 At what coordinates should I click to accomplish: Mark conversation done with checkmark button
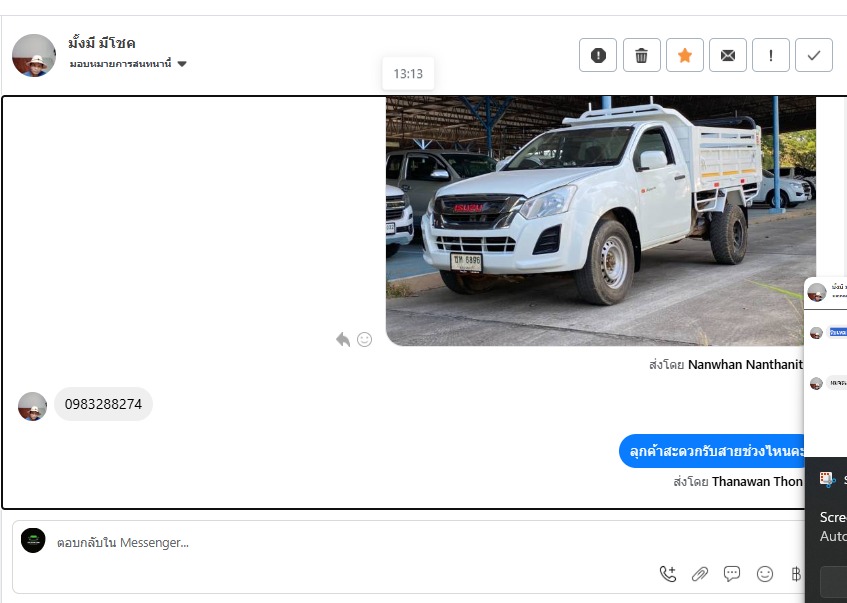click(813, 56)
